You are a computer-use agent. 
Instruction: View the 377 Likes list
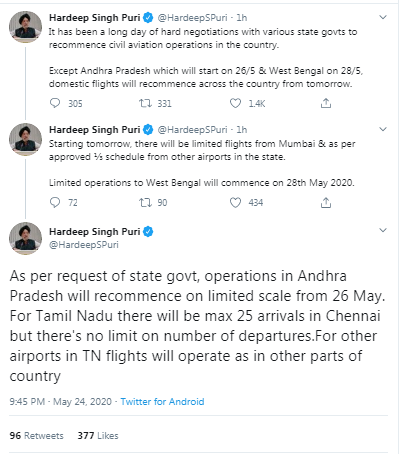[98, 435]
